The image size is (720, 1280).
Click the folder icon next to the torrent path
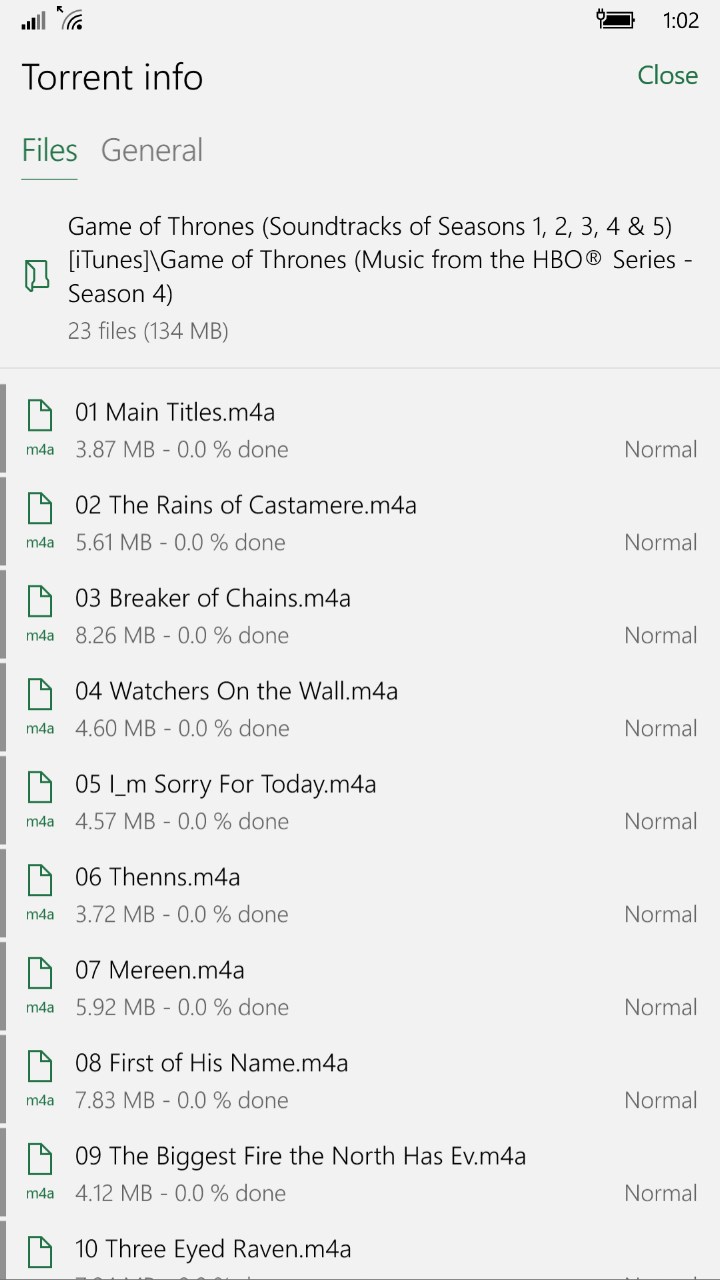pos(37,276)
